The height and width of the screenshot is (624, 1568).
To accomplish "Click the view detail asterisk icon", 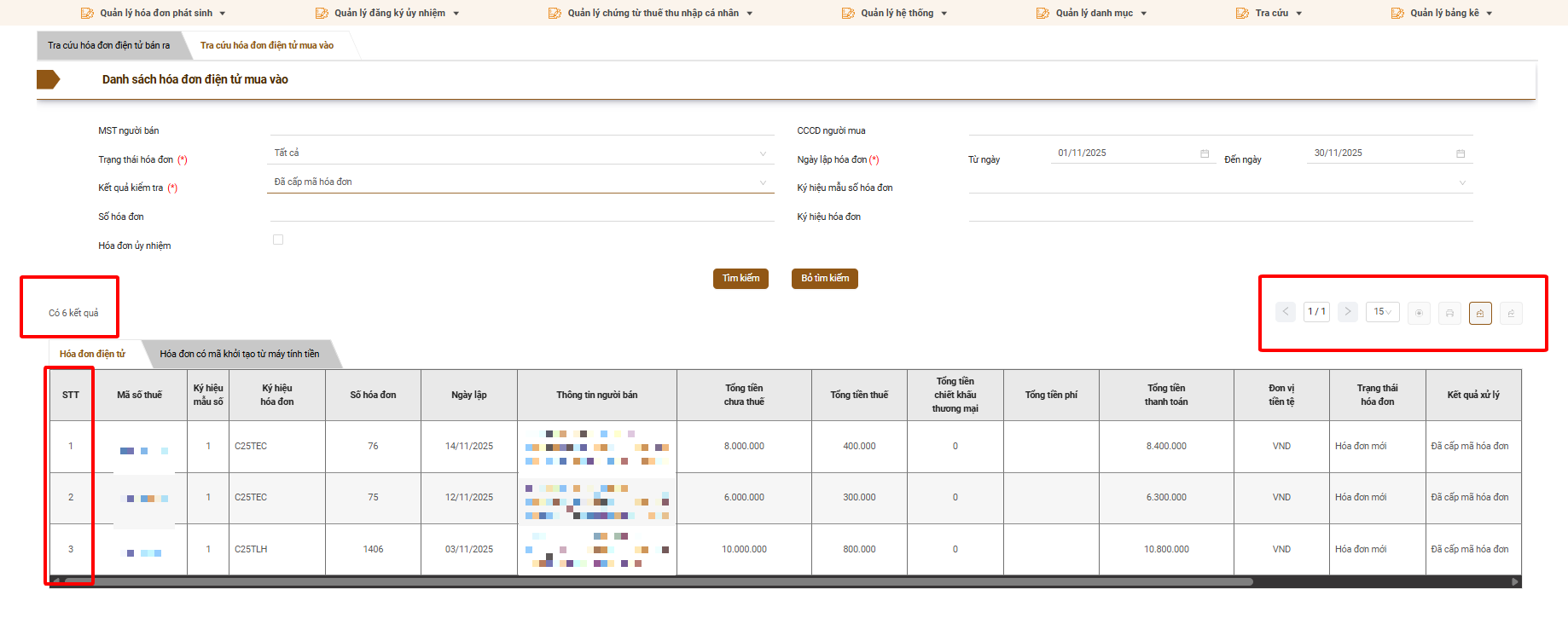I will (1419, 314).
